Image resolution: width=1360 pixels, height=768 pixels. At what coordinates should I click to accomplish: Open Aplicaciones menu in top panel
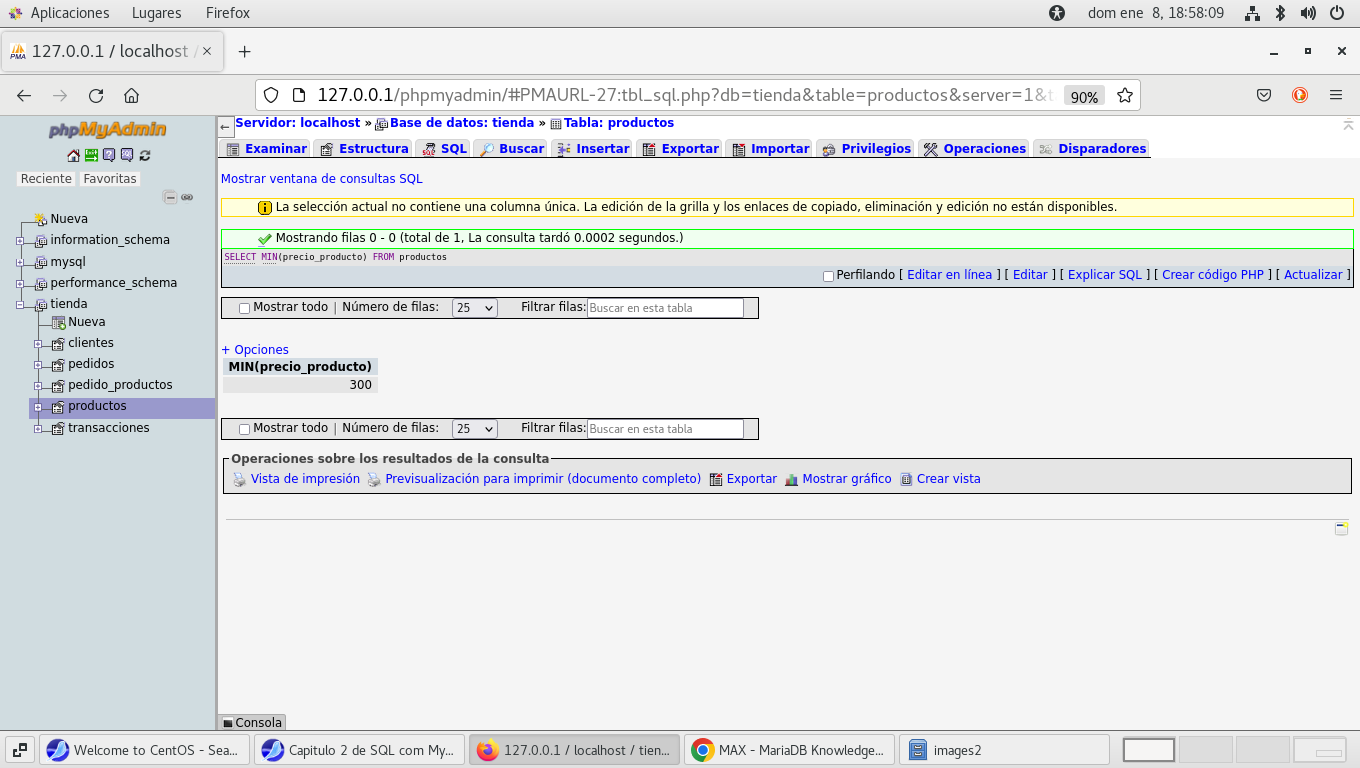pos(69,13)
